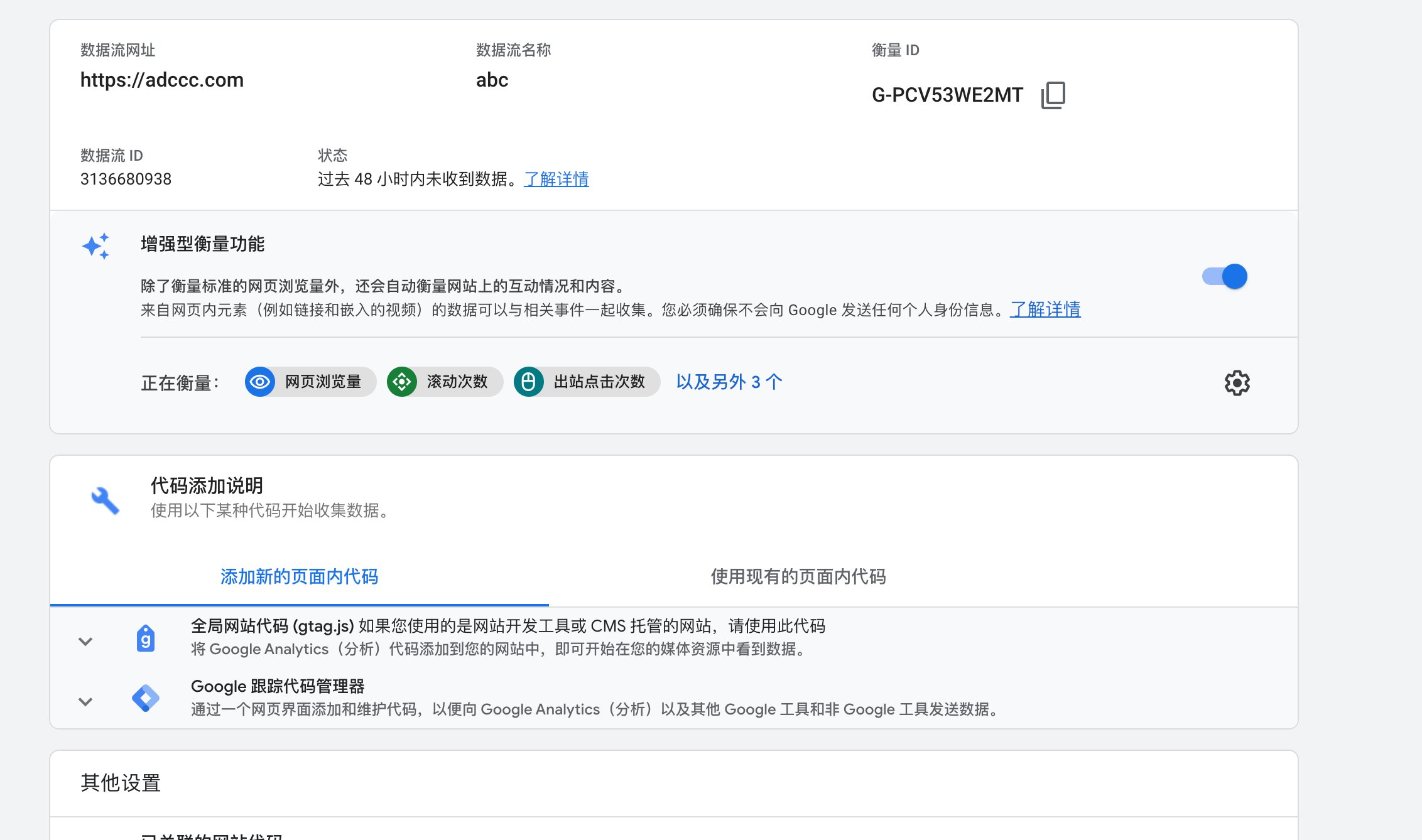Viewport: 1422px width, 840px height.
Task: Open 了解详情 link next to status message
Action: click(x=556, y=179)
